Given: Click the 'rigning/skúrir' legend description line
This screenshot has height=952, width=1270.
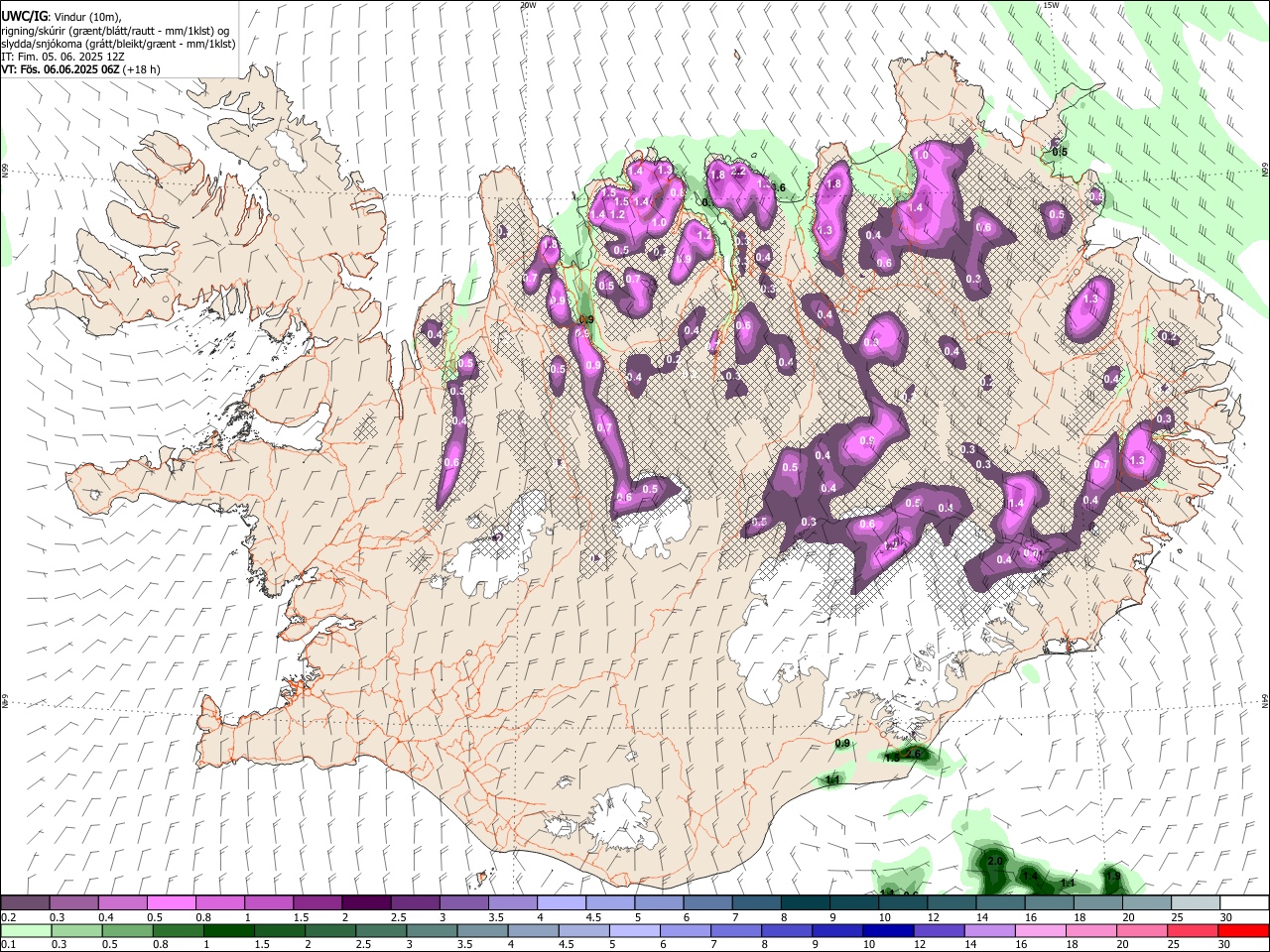Looking at the screenshot, I should [x=115, y=31].
